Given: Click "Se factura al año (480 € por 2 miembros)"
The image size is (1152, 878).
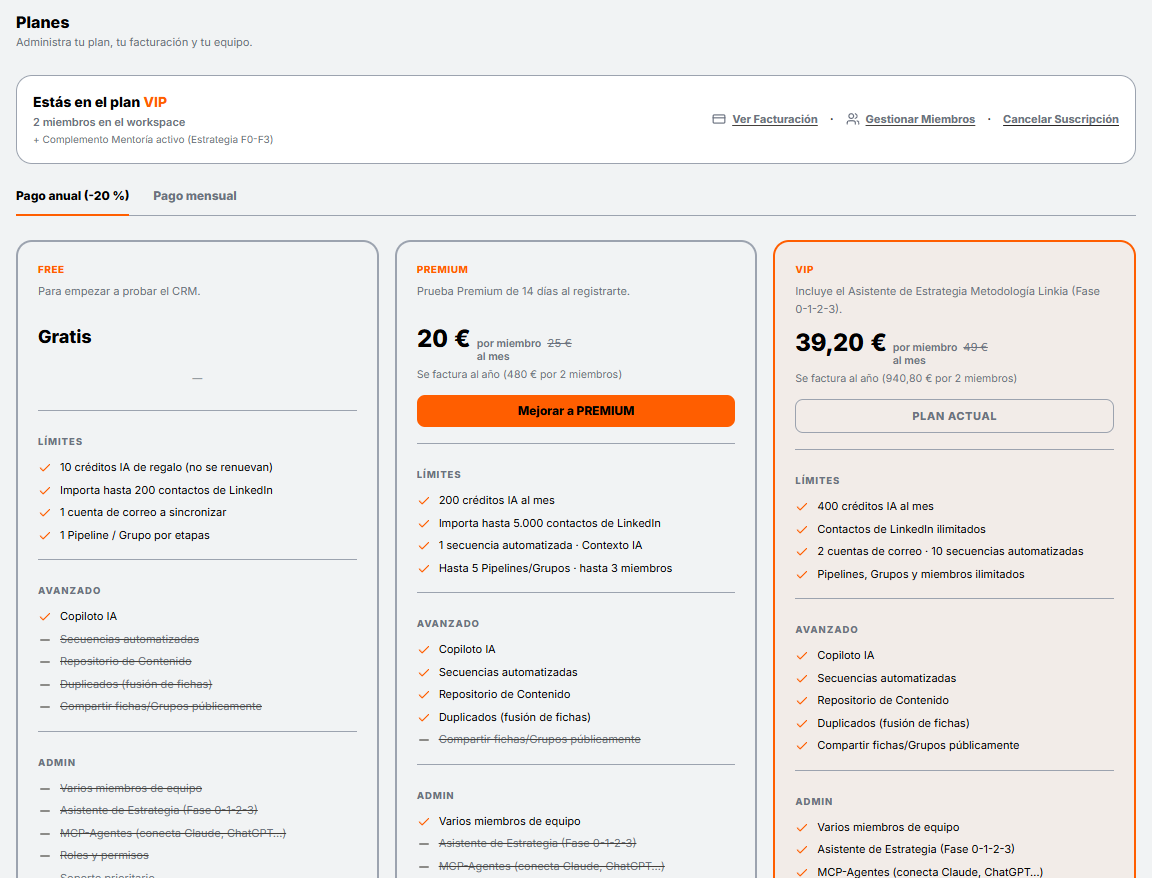Looking at the screenshot, I should 519,375.
